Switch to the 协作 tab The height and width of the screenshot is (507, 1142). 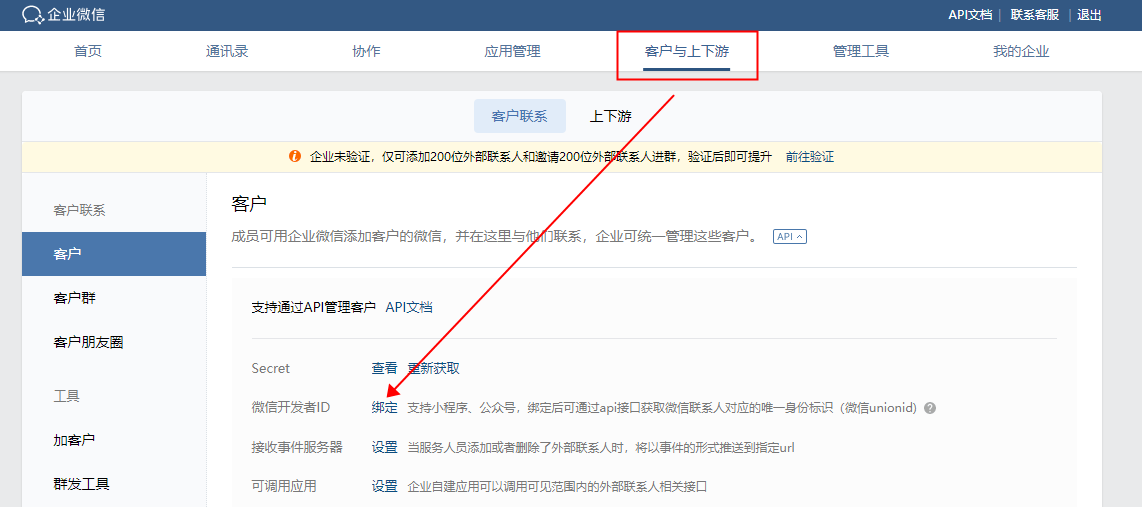pyautogui.click(x=366, y=51)
